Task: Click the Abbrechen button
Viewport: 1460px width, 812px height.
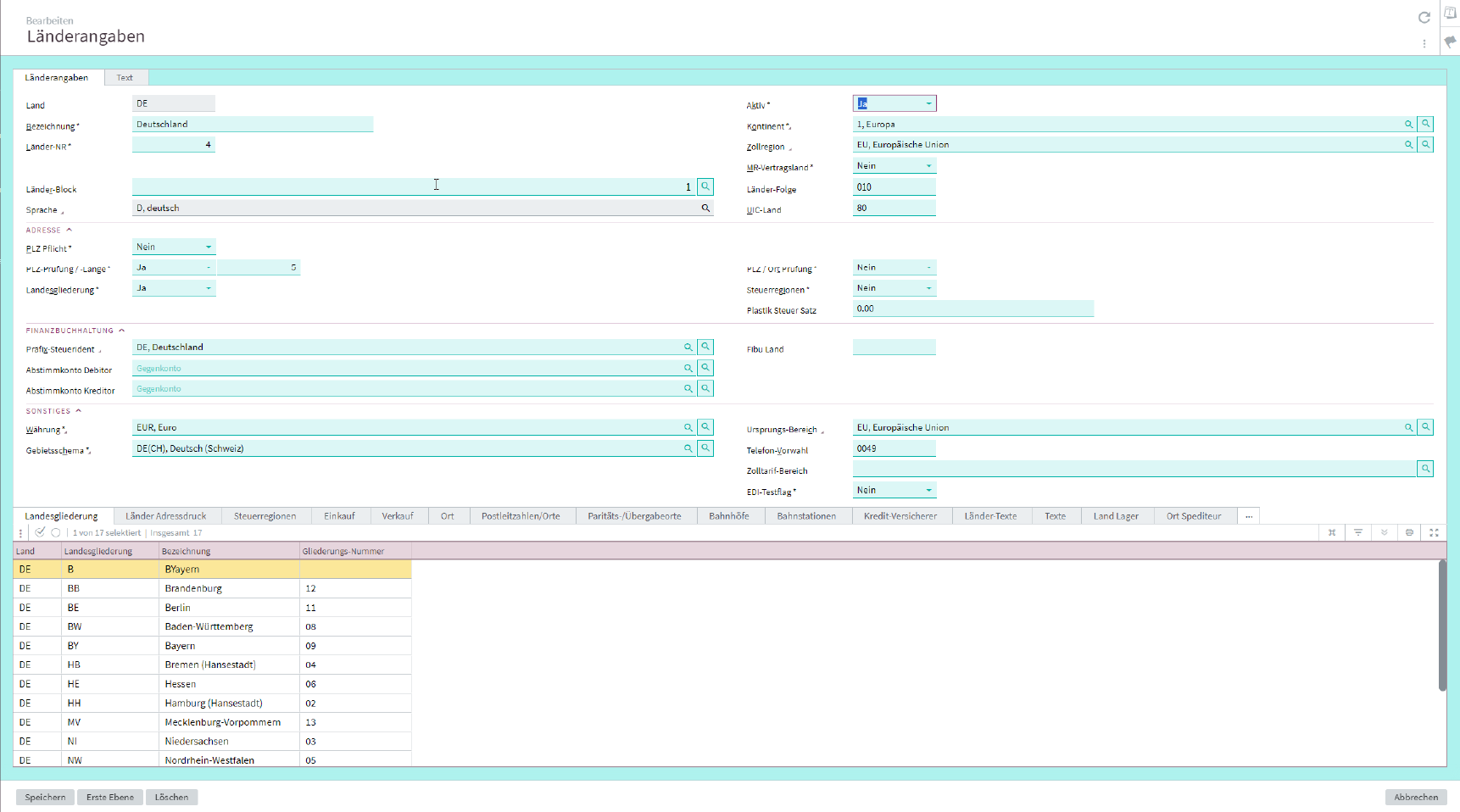Action: 1415,797
